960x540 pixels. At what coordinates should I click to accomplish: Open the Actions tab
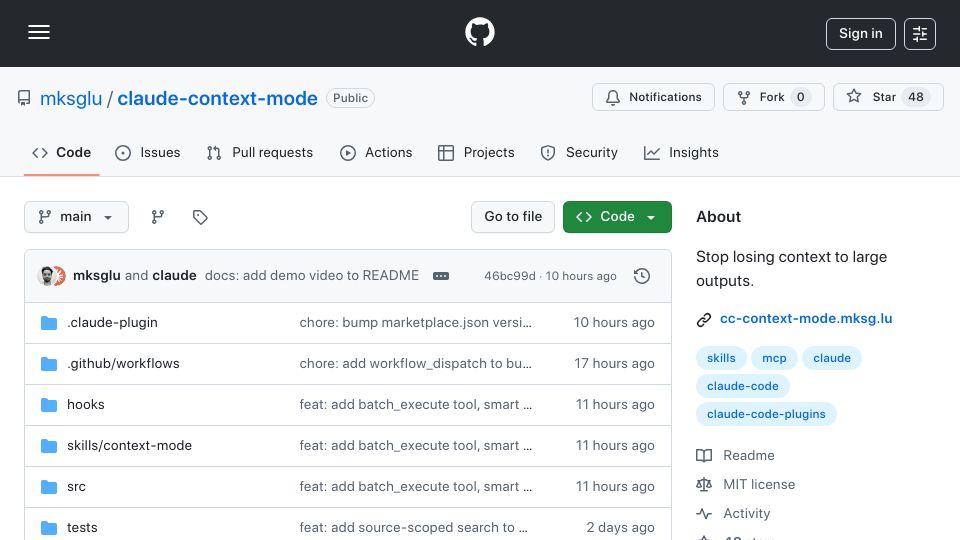[x=376, y=152]
